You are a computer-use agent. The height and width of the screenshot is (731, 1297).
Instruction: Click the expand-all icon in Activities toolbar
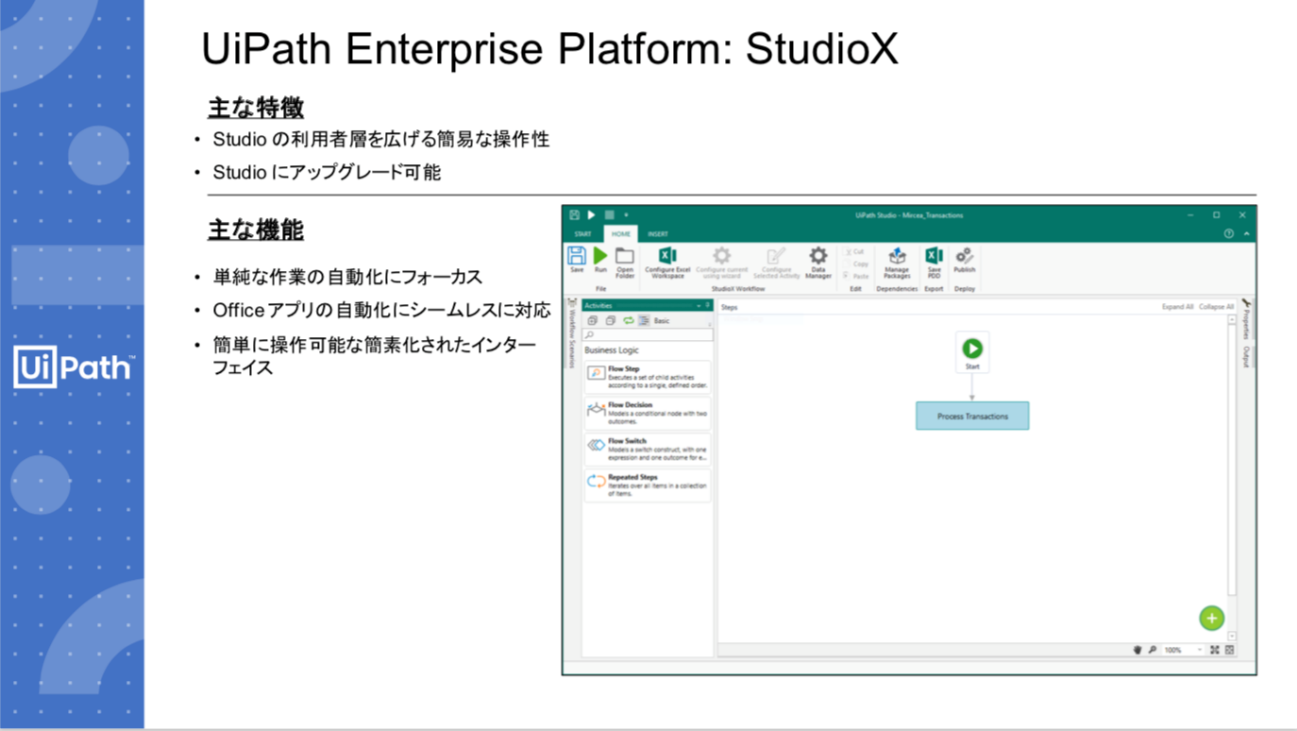pos(592,321)
